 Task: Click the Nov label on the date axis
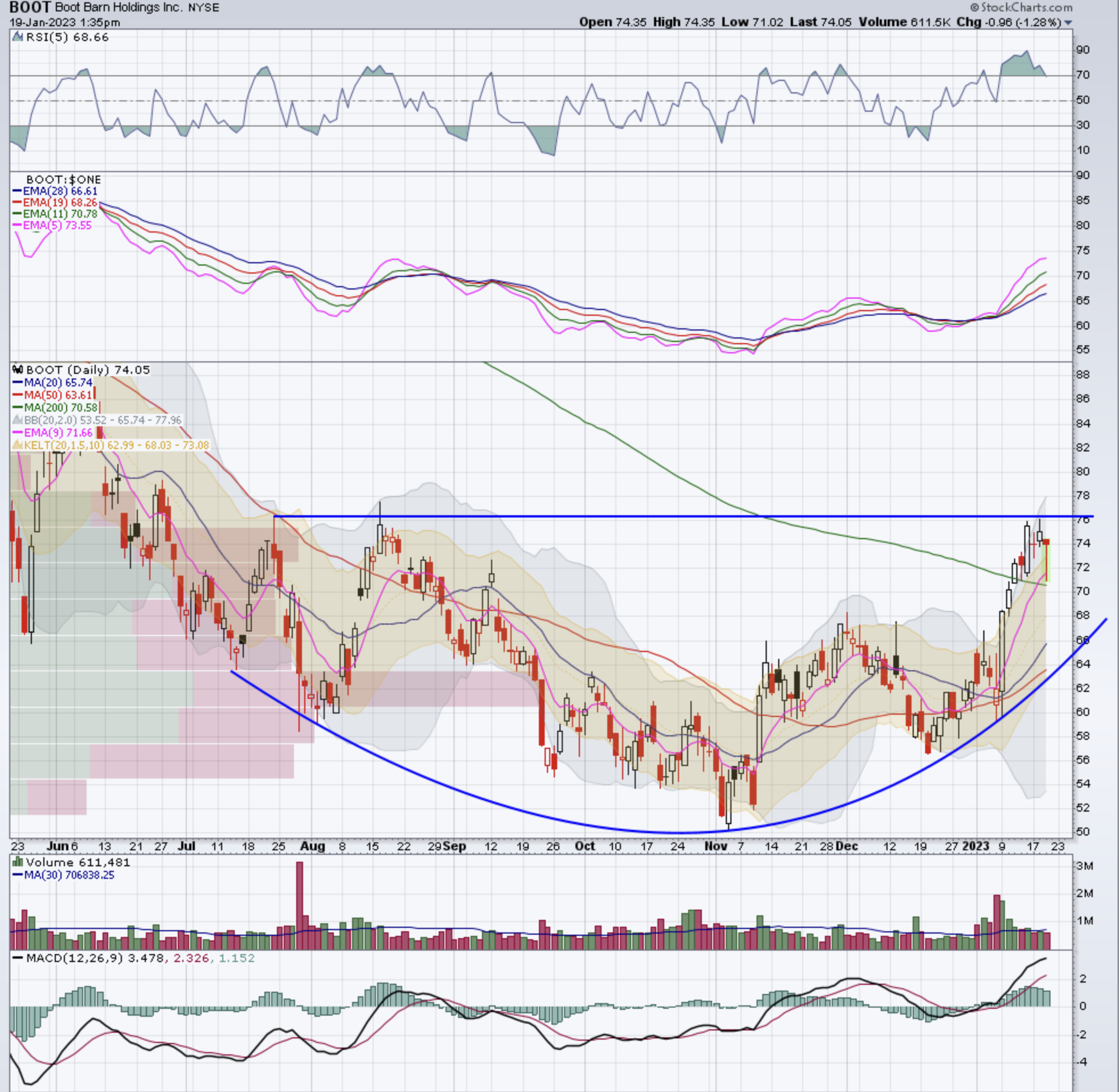pyautogui.click(x=716, y=846)
